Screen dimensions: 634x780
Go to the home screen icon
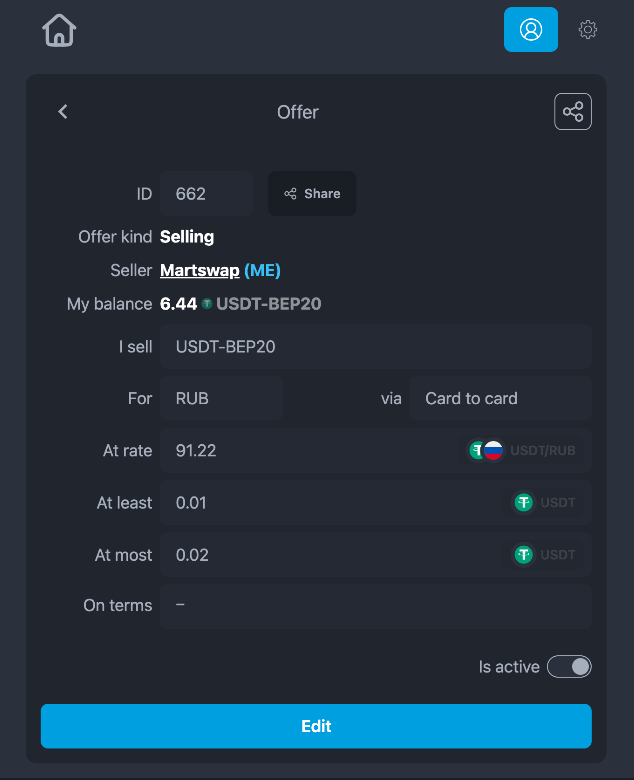(x=59, y=30)
